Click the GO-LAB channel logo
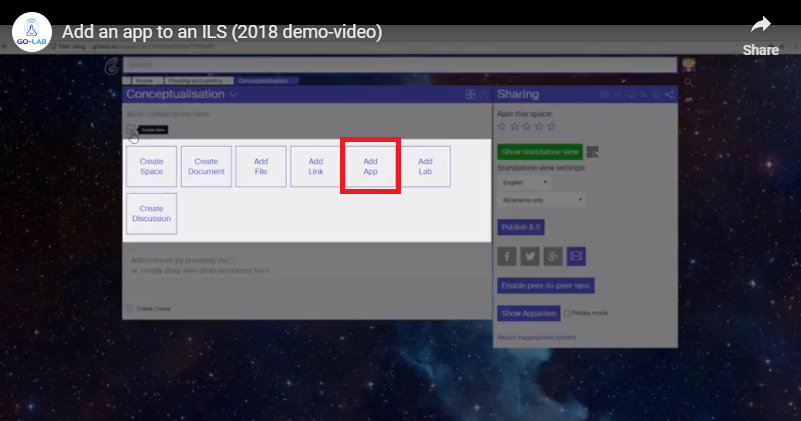The height and width of the screenshot is (421, 801). 32,33
